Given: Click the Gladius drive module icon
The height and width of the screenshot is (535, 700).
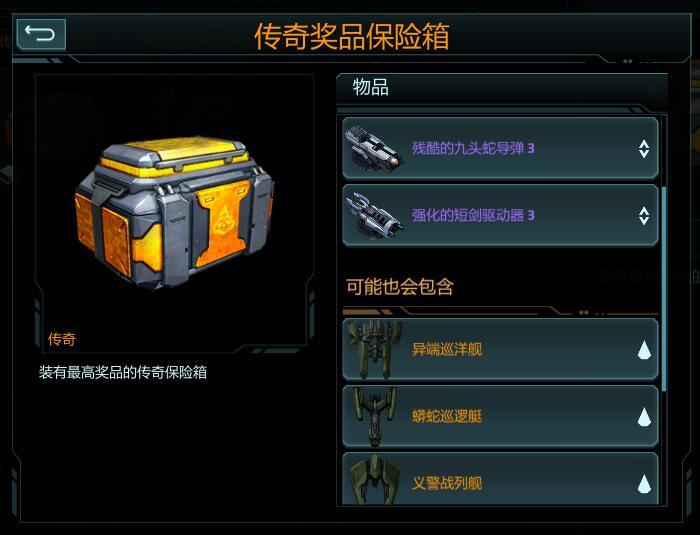Looking at the screenshot, I should (374, 216).
